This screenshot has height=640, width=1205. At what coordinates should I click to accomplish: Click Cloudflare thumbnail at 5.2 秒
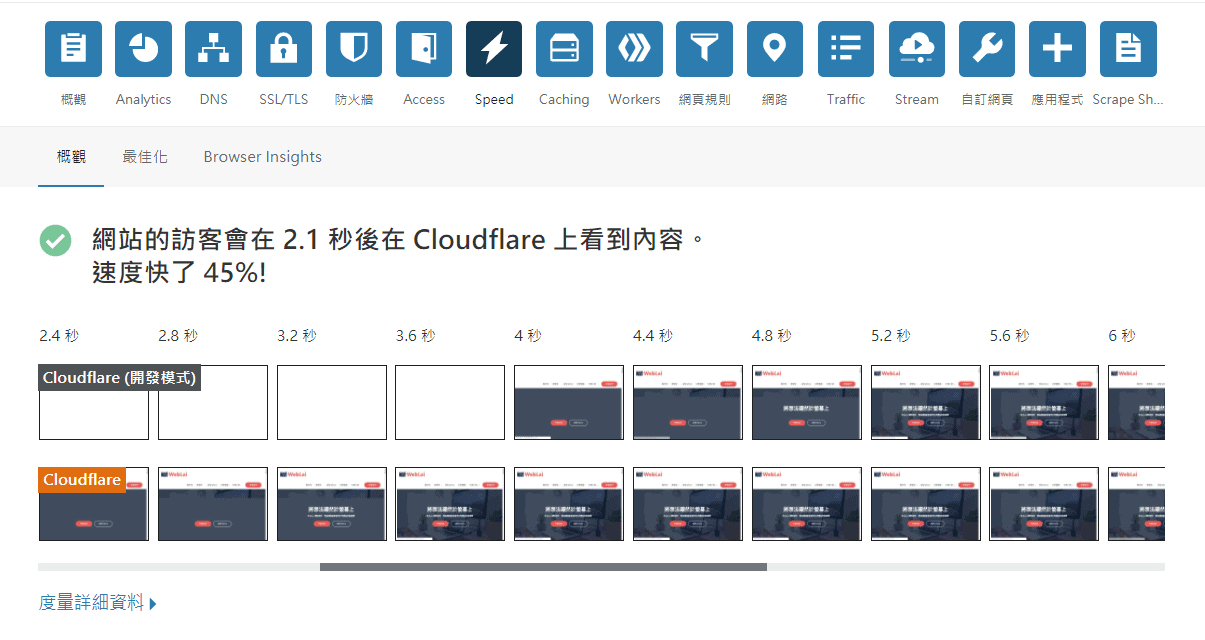pos(926,504)
